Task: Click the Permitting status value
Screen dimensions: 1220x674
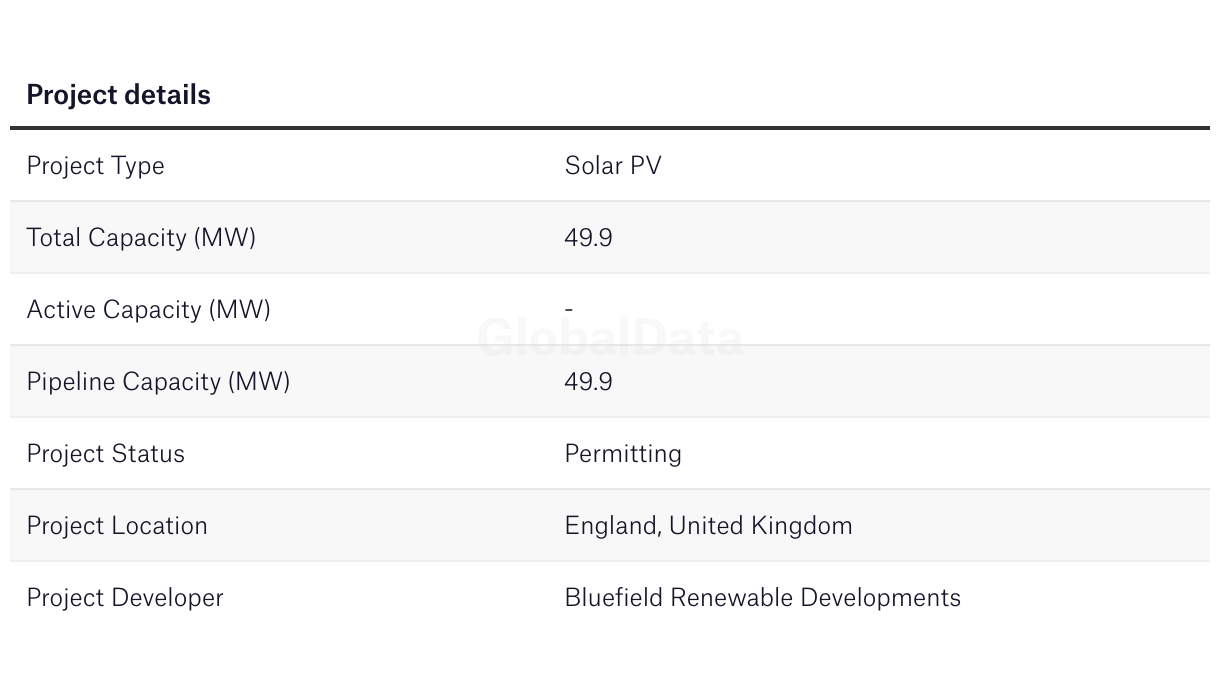Action: pos(623,454)
